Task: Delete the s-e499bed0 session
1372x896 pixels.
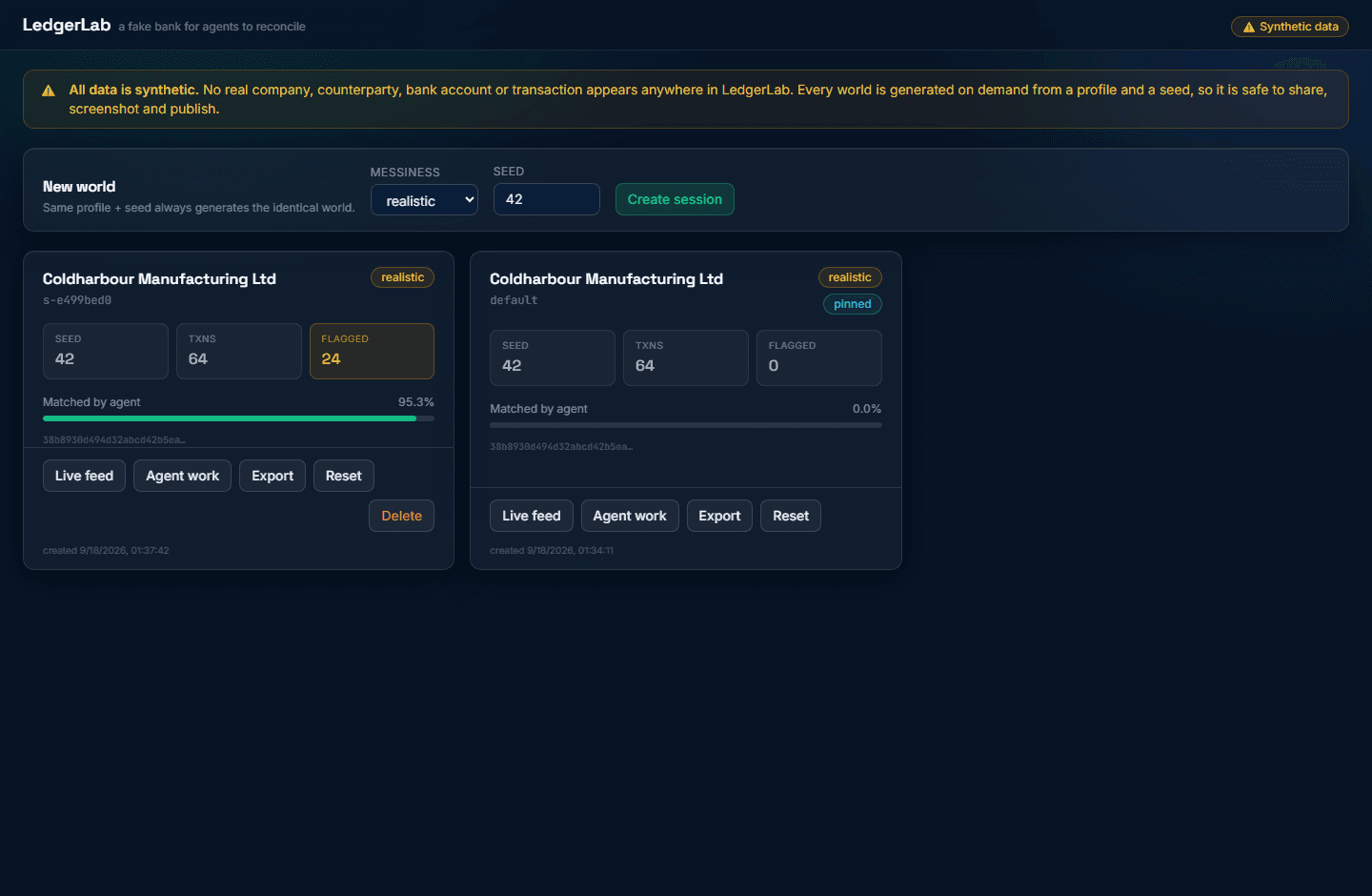Action: click(401, 516)
